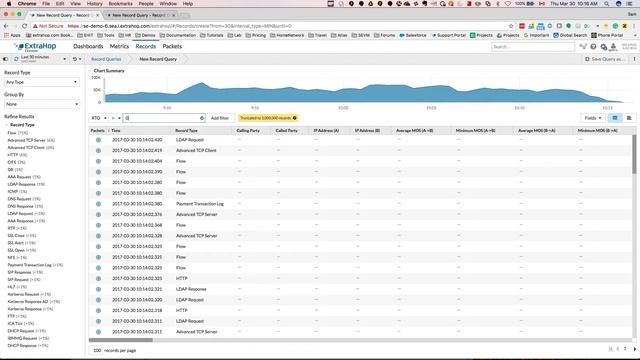Go to the Metrics tab

119,47
